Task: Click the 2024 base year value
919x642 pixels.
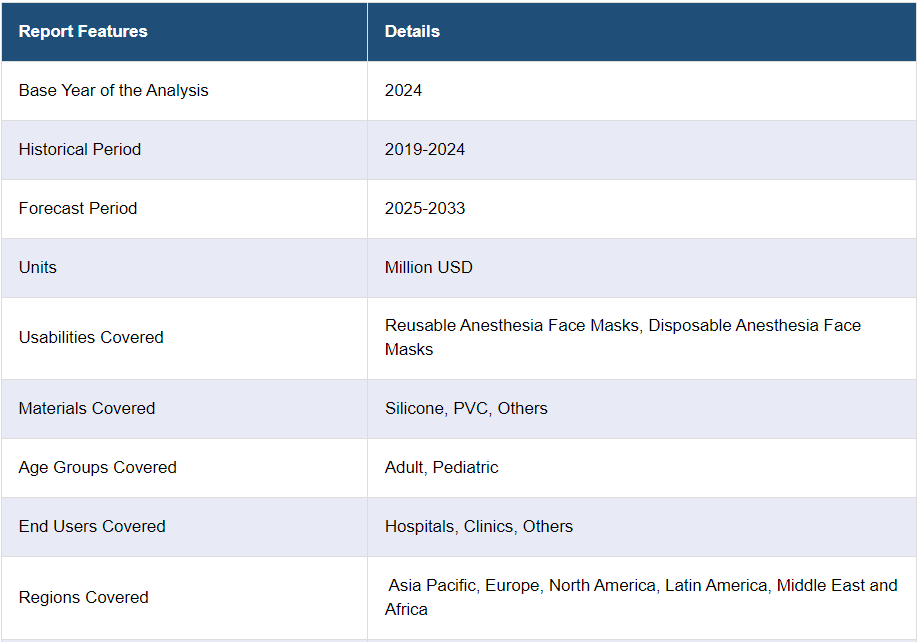Action: [x=403, y=90]
